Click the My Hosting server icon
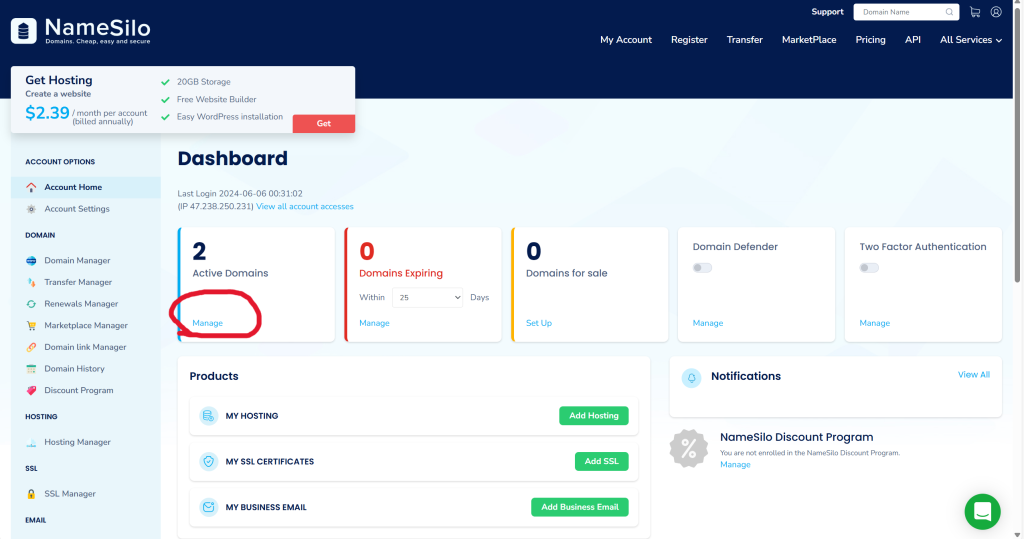 coord(208,416)
